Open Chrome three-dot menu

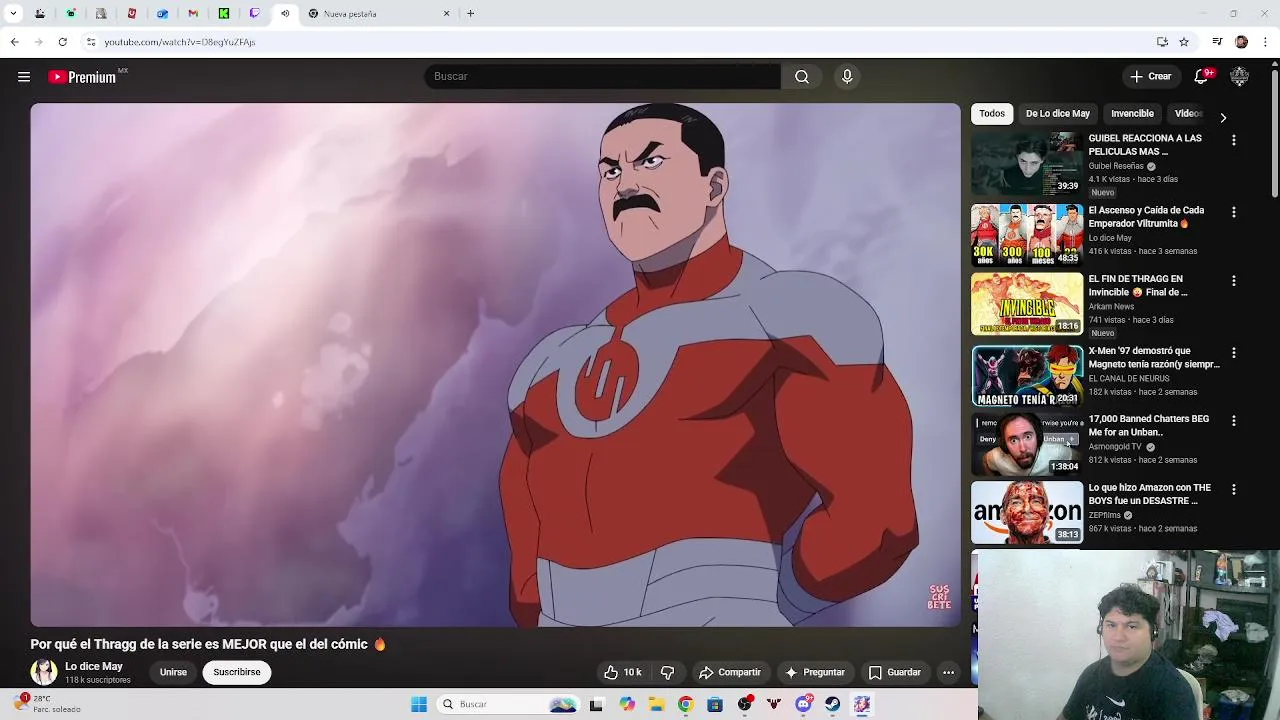point(1266,42)
